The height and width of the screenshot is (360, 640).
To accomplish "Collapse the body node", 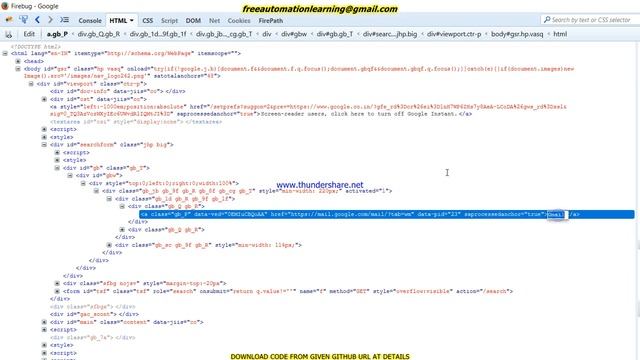I will [x=18, y=69].
